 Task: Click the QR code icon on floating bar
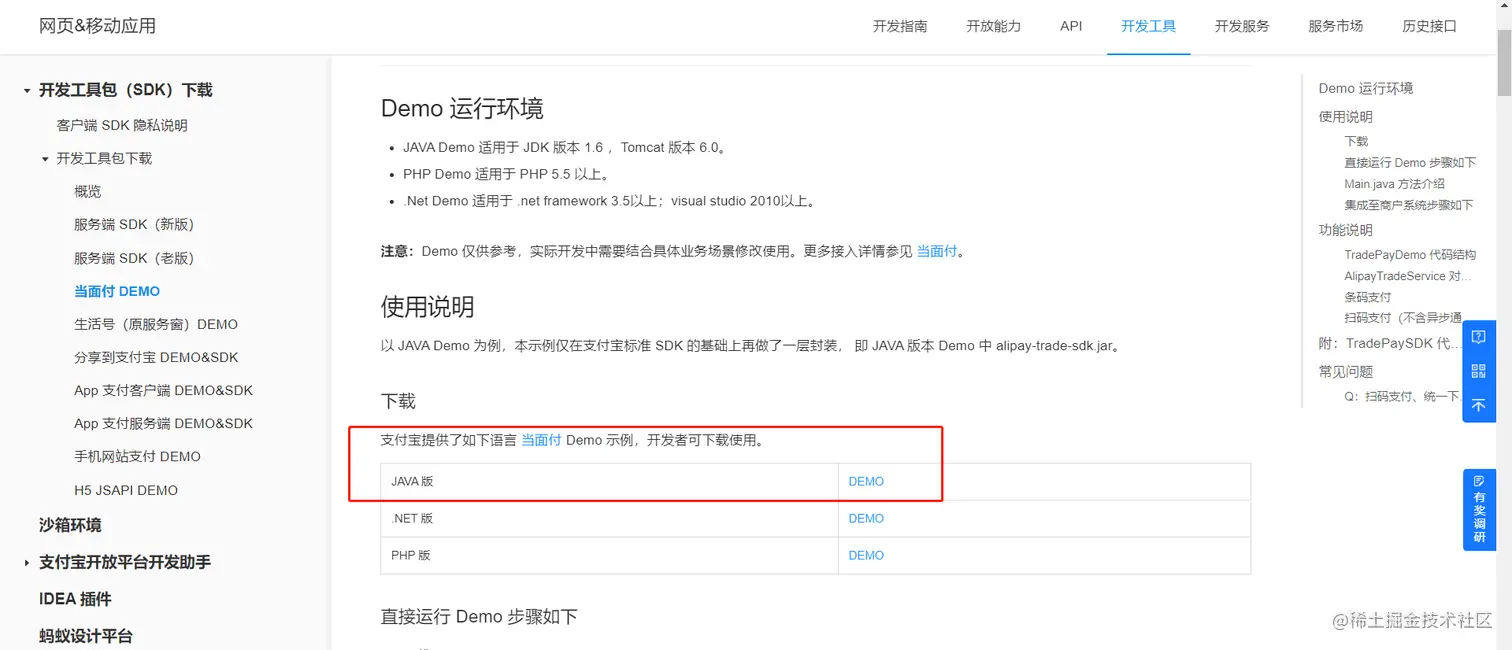[x=1479, y=371]
